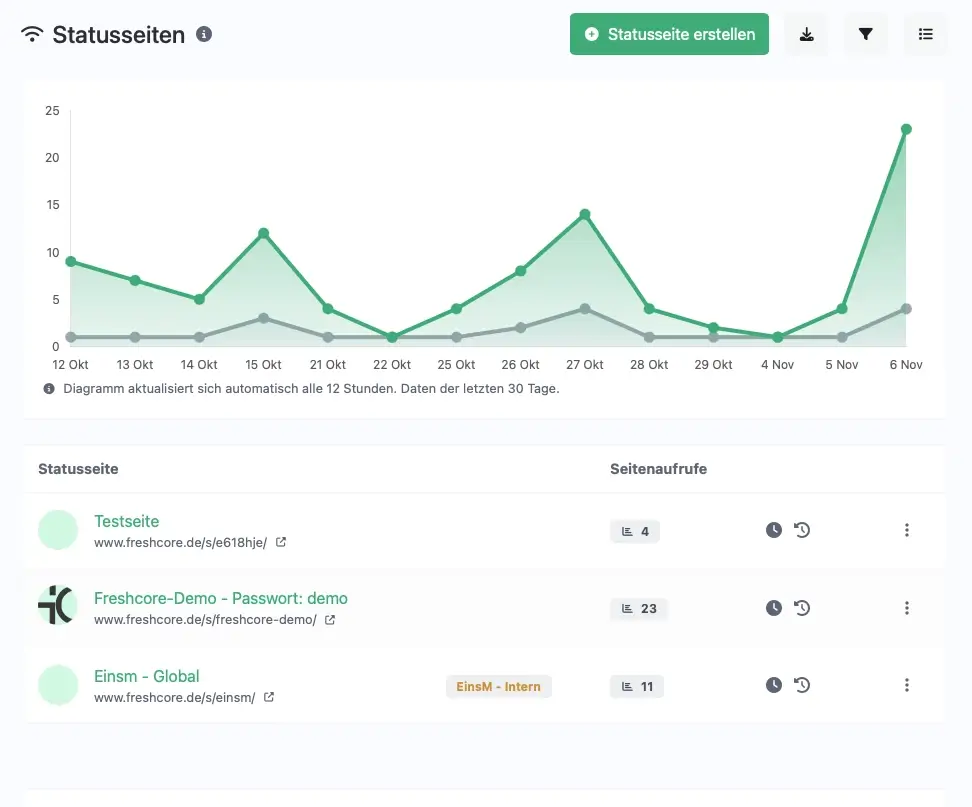972x807 pixels.
Task: Click external link icon for freshcore-demo URL
Action: (x=330, y=620)
